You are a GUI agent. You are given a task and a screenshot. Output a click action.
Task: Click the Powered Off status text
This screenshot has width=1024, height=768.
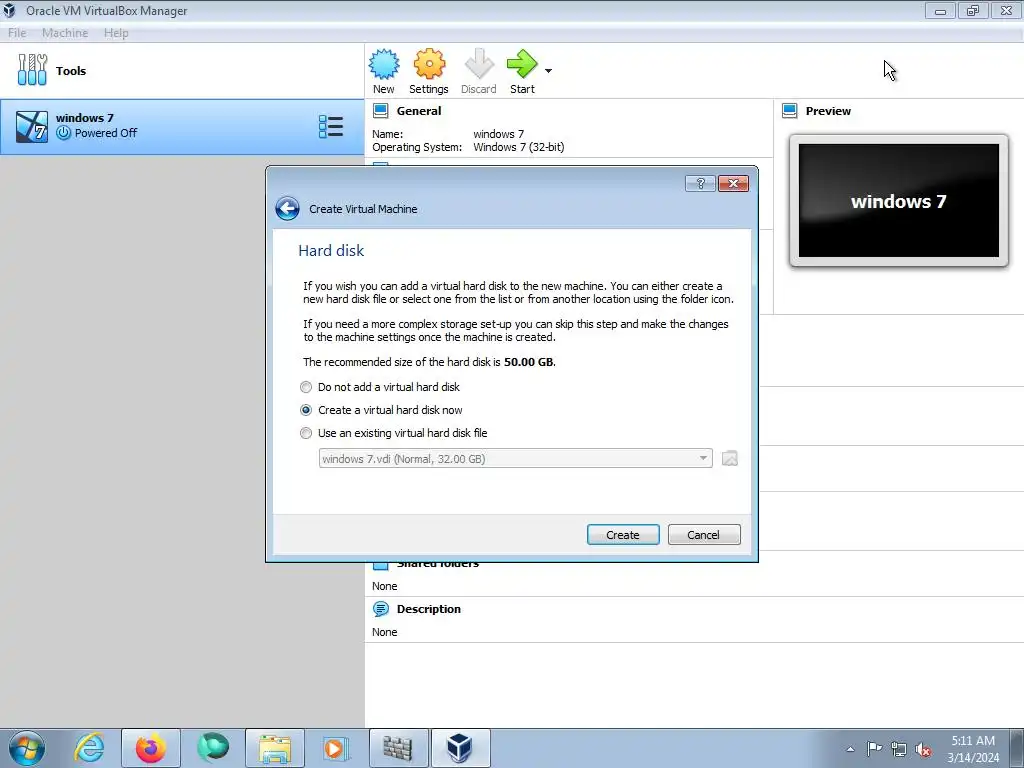pos(106,133)
